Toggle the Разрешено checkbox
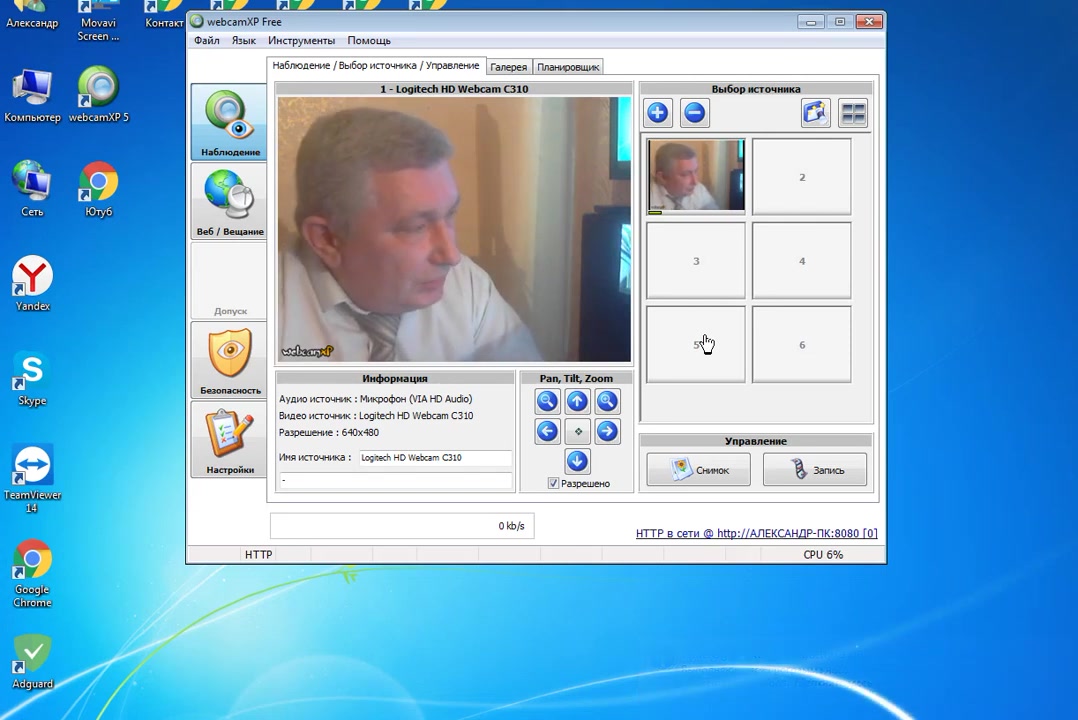The image size is (1078, 720). pyautogui.click(x=553, y=483)
